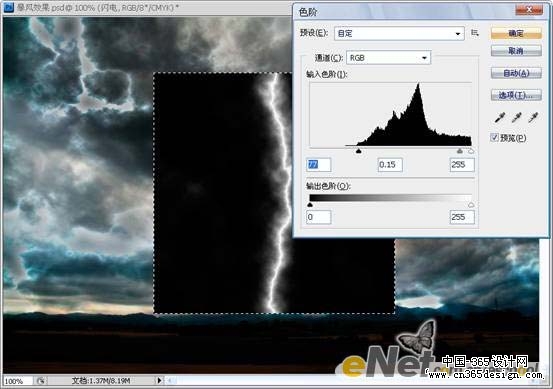Screen dimensions: 553x389
Task: Select the gray point eyedropper
Action: (516, 117)
